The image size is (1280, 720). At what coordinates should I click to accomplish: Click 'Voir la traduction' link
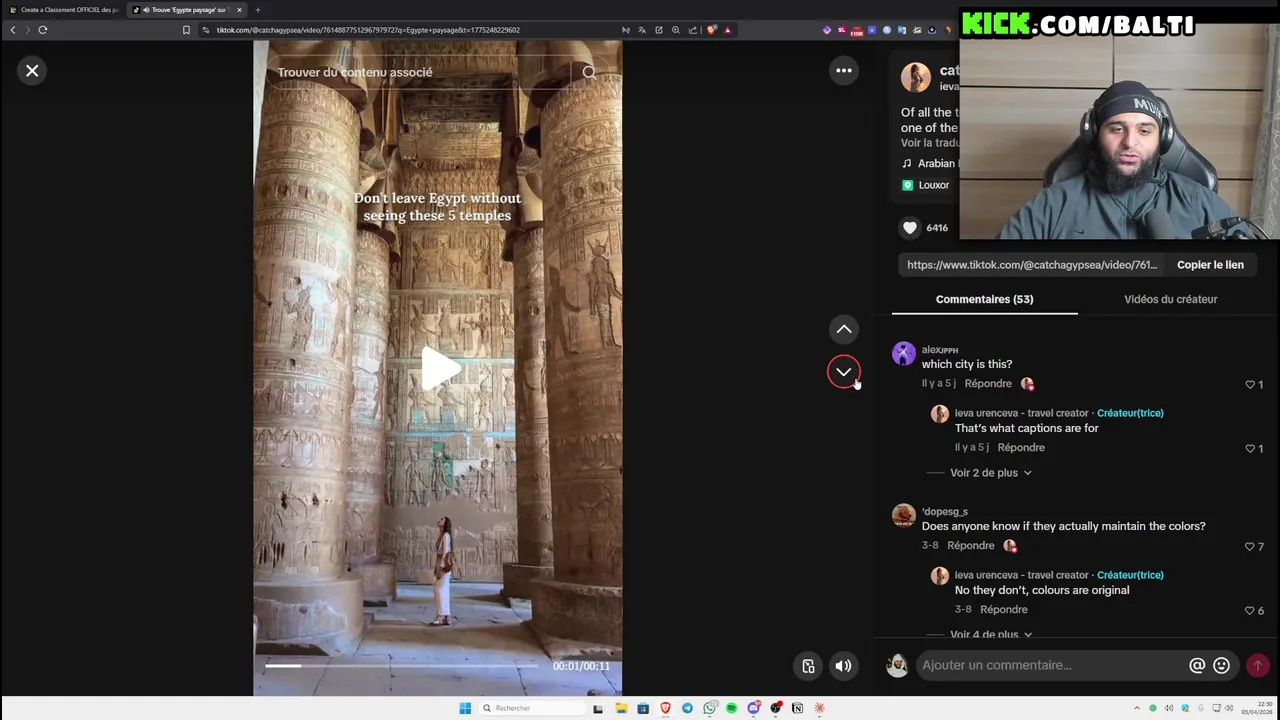click(x=930, y=143)
